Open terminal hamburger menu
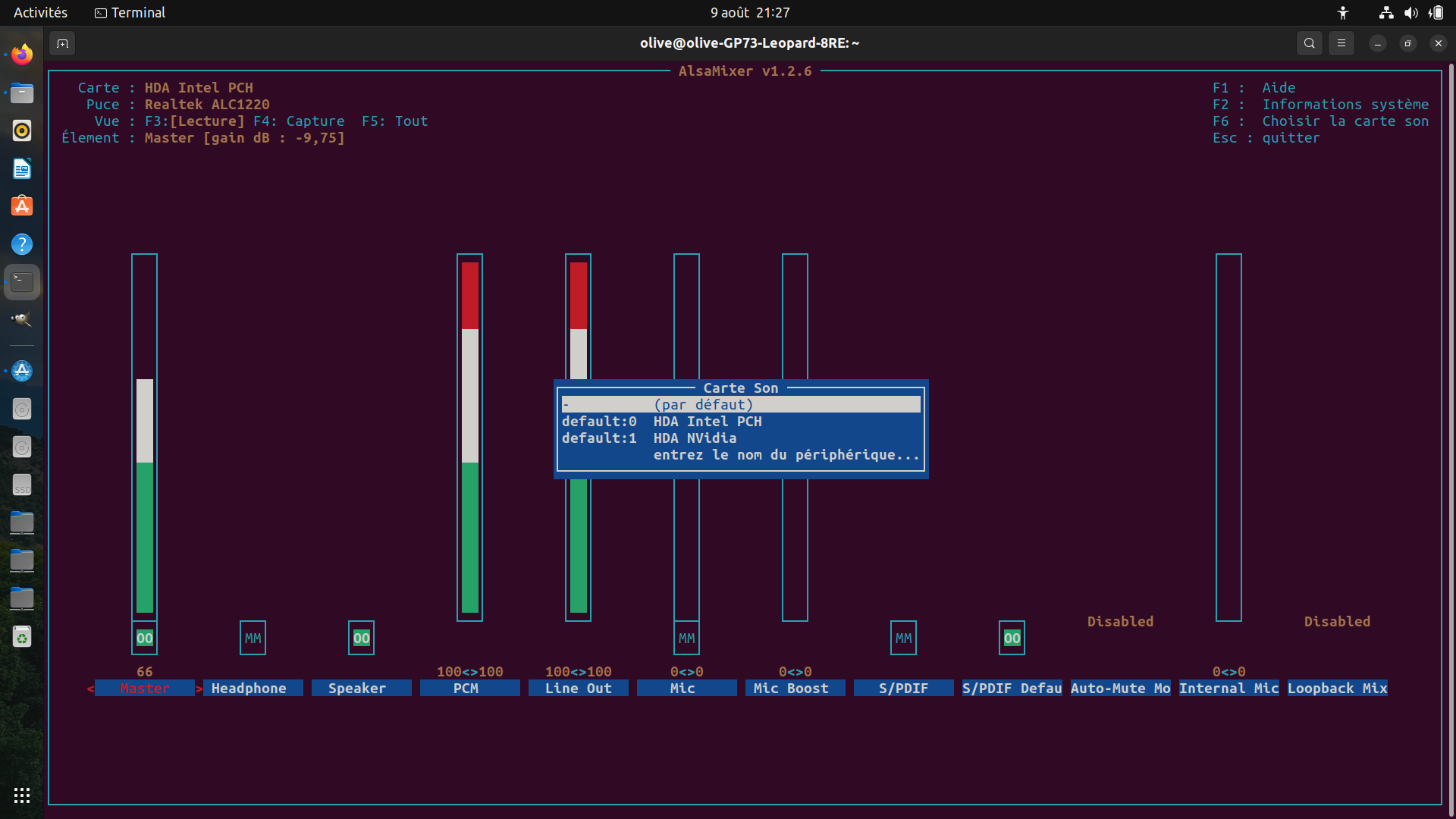The width and height of the screenshot is (1456, 819). tap(1341, 43)
